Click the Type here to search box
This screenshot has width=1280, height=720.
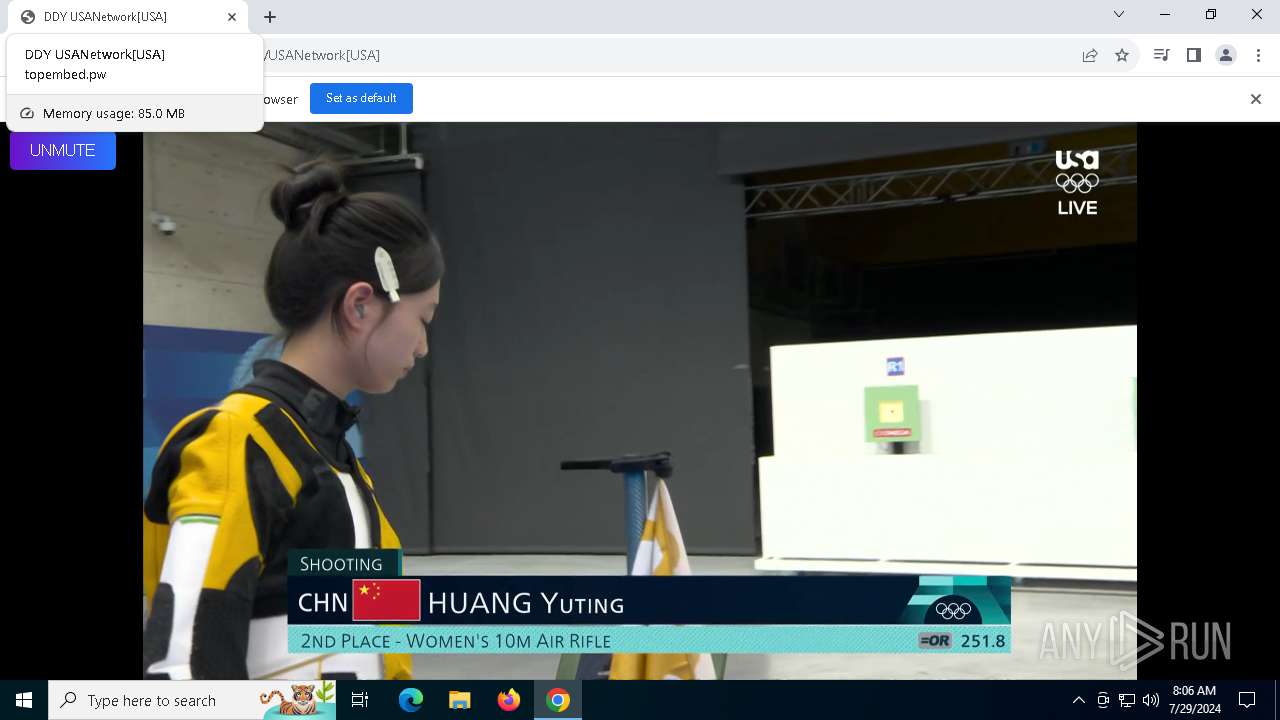pyautogui.click(x=192, y=700)
